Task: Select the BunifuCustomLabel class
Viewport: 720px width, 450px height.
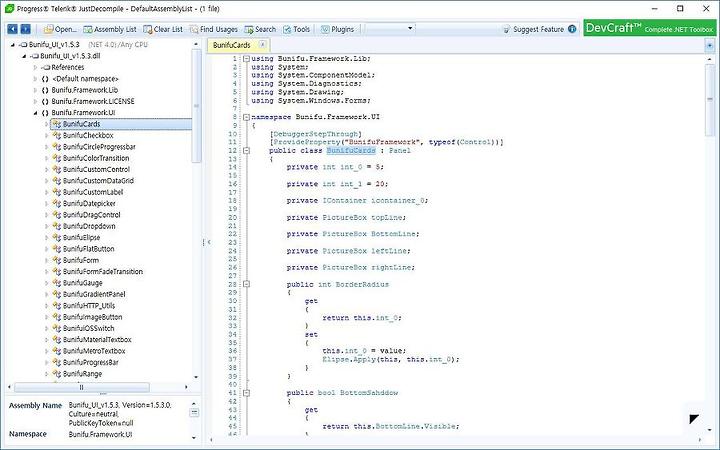Action: (x=93, y=192)
